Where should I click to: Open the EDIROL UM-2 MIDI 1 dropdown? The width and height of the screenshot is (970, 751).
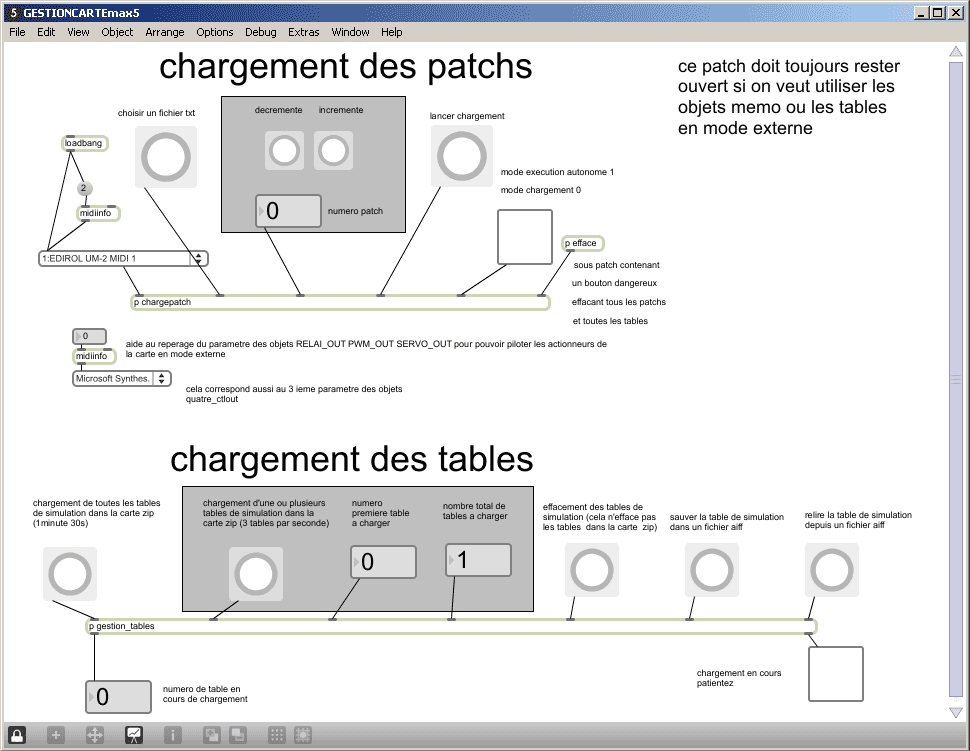pos(121,259)
